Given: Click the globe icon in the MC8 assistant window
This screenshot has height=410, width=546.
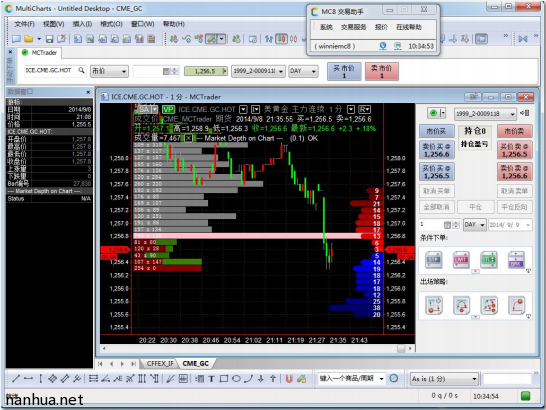Looking at the screenshot, I should (383, 46).
